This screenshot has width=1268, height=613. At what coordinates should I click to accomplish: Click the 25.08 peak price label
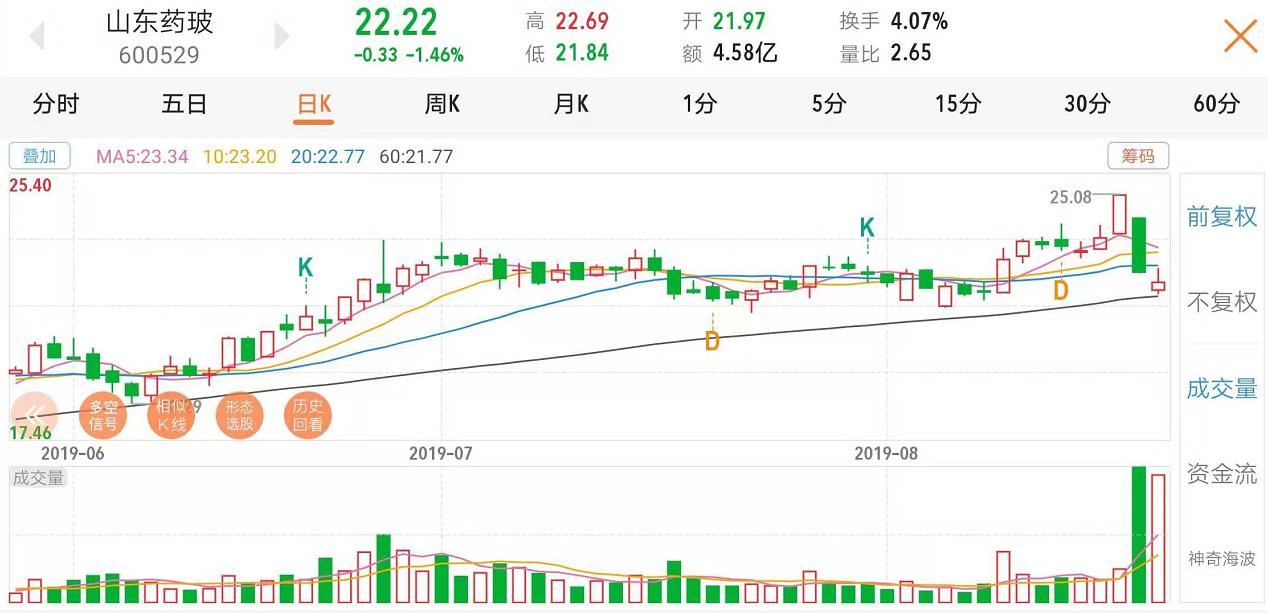tap(1070, 197)
